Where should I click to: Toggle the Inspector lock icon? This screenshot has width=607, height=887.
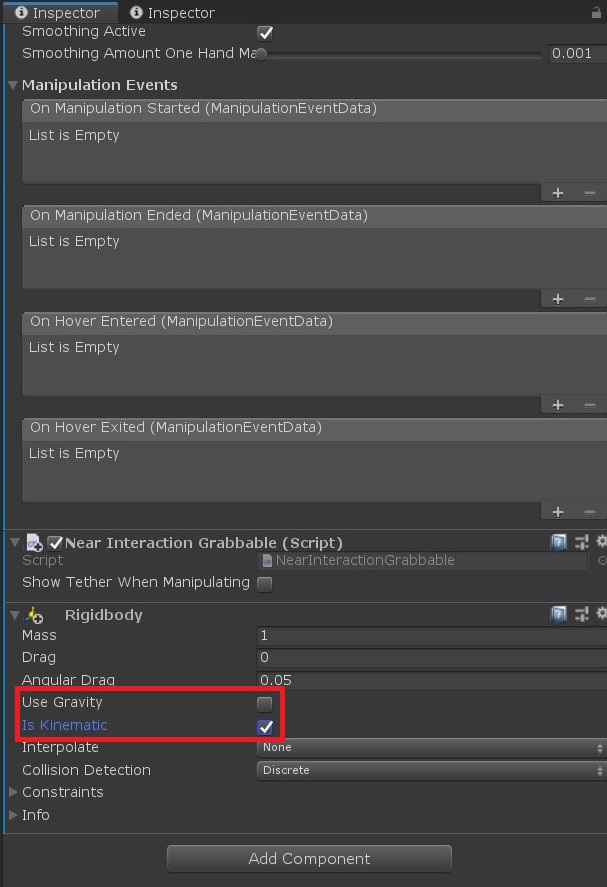596,12
